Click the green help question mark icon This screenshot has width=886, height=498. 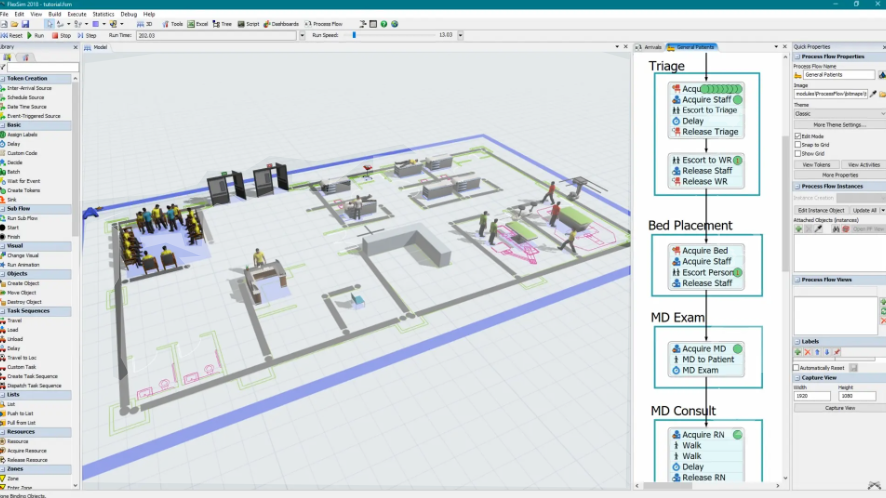point(384,24)
